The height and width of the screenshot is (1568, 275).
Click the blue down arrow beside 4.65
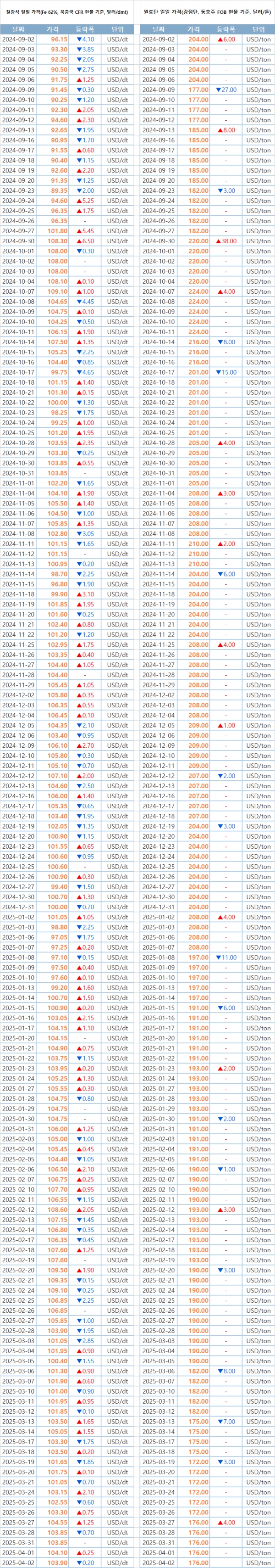coord(79,372)
